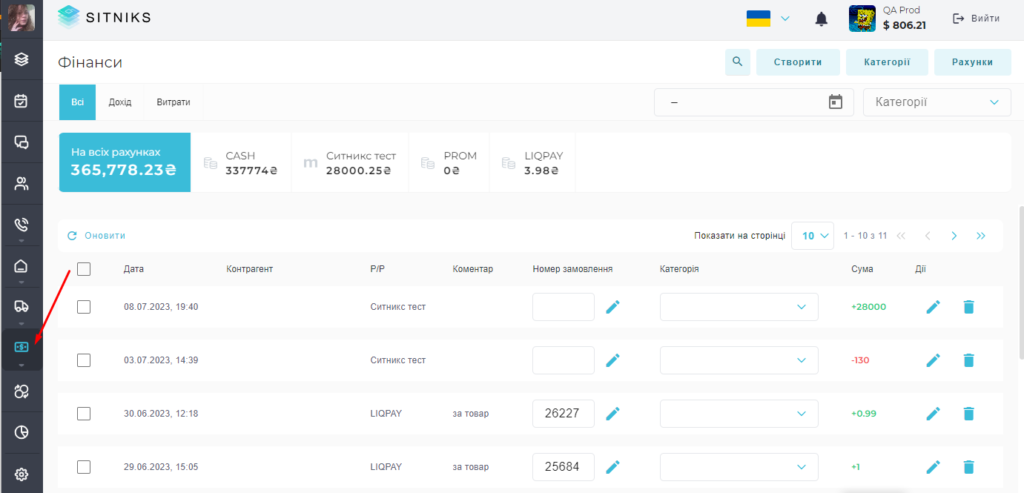Click the search magnifier button
1024x493 pixels.
coord(737,62)
